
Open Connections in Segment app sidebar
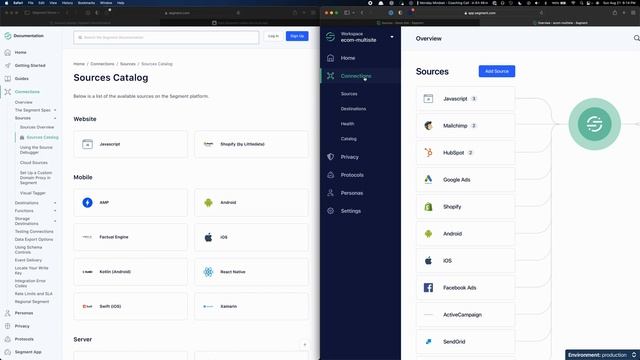coord(356,76)
